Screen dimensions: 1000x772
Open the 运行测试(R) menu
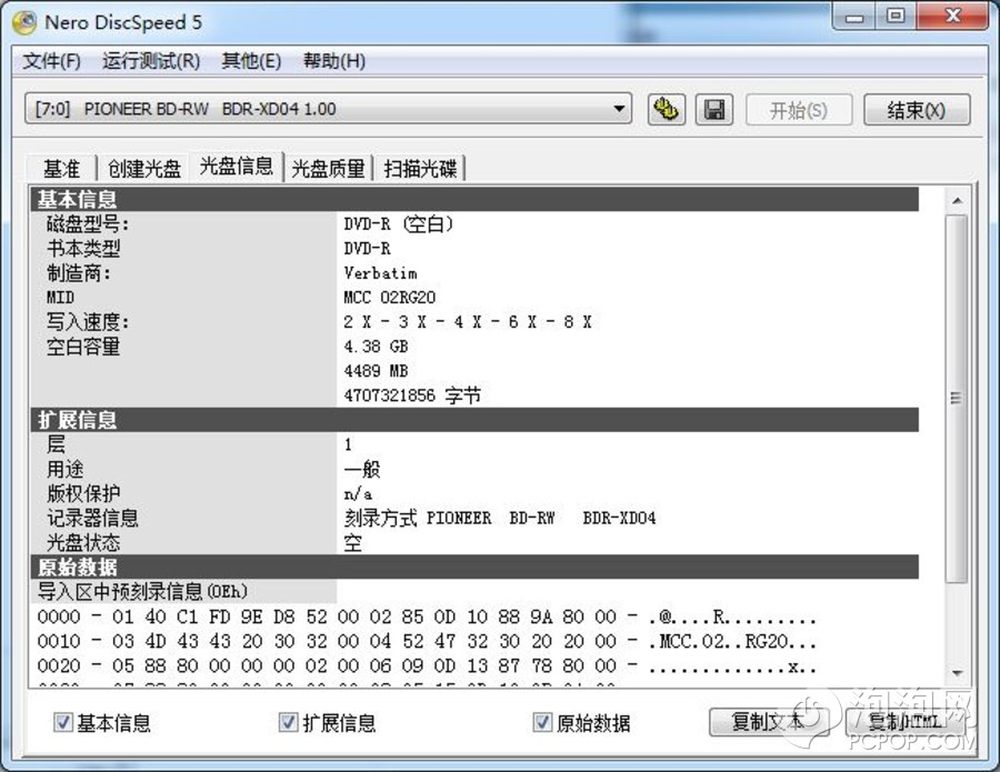[x=151, y=61]
